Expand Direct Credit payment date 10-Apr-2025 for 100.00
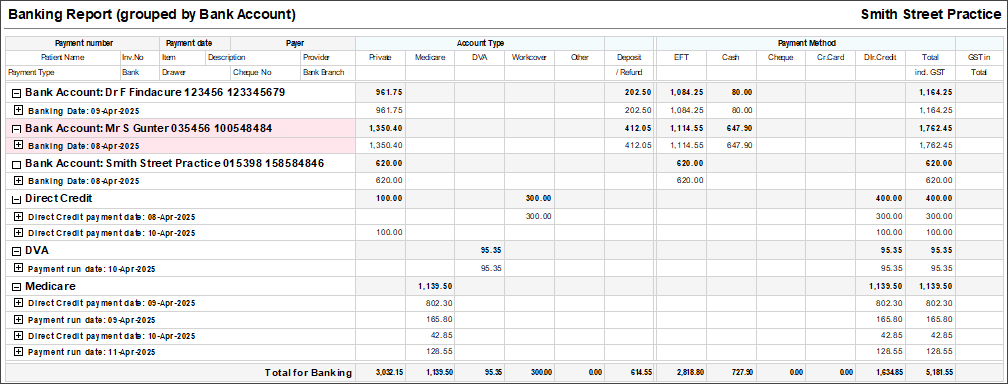The height and width of the screenshot is (384, 1008). (x=18, y=233)
